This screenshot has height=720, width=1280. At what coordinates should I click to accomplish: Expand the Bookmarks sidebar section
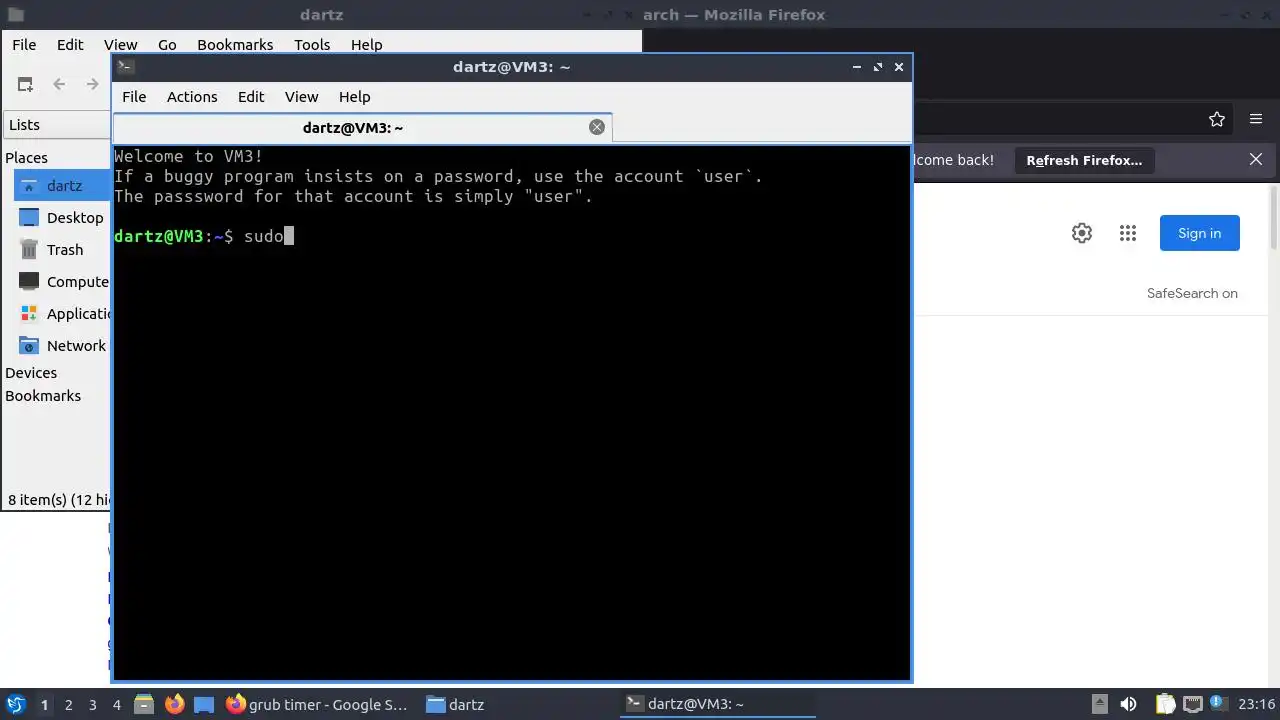pyautogui.click(x=43, y=396)
